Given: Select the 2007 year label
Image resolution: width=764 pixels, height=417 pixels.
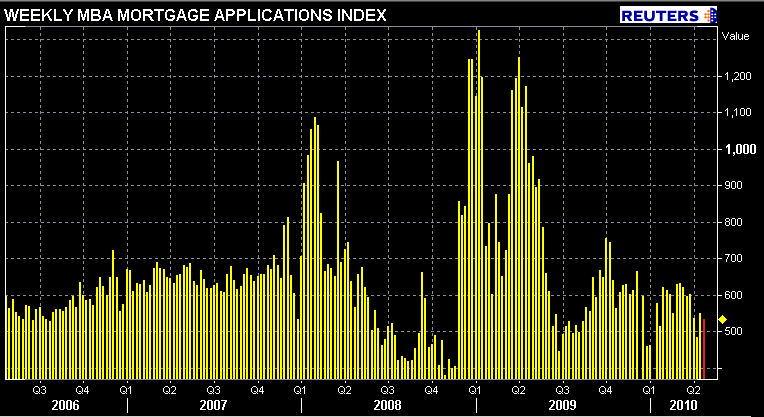Looking at the screenshot, I should (x=214, y=405).
